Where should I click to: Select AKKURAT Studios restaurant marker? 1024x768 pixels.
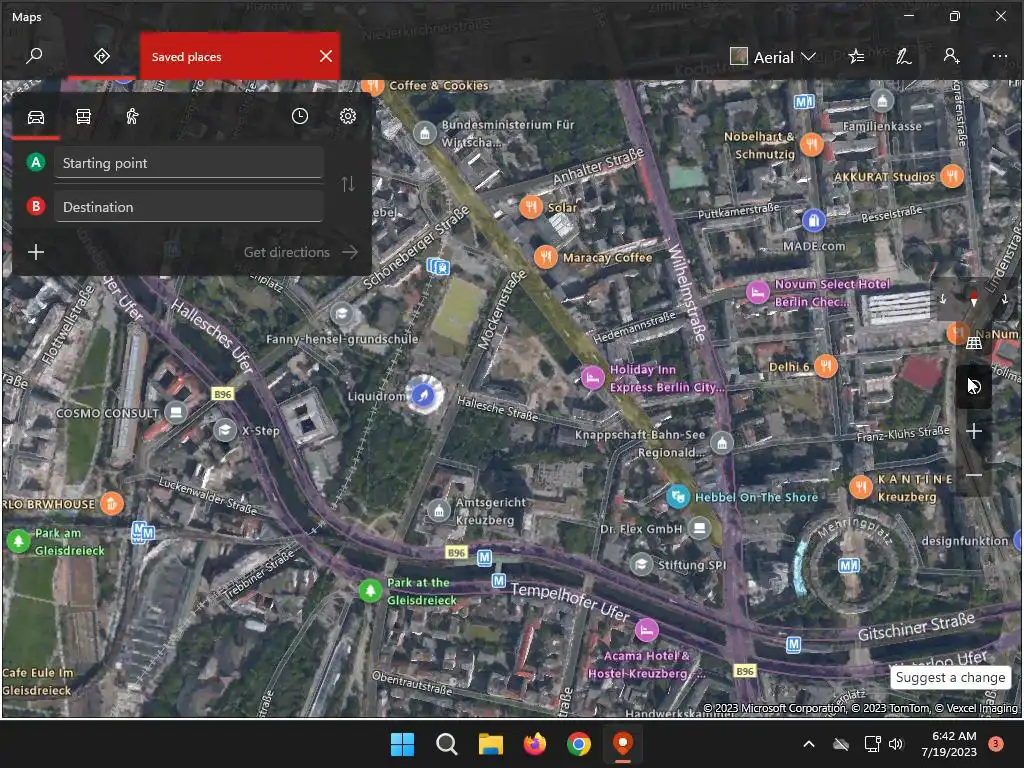[952, 176]
